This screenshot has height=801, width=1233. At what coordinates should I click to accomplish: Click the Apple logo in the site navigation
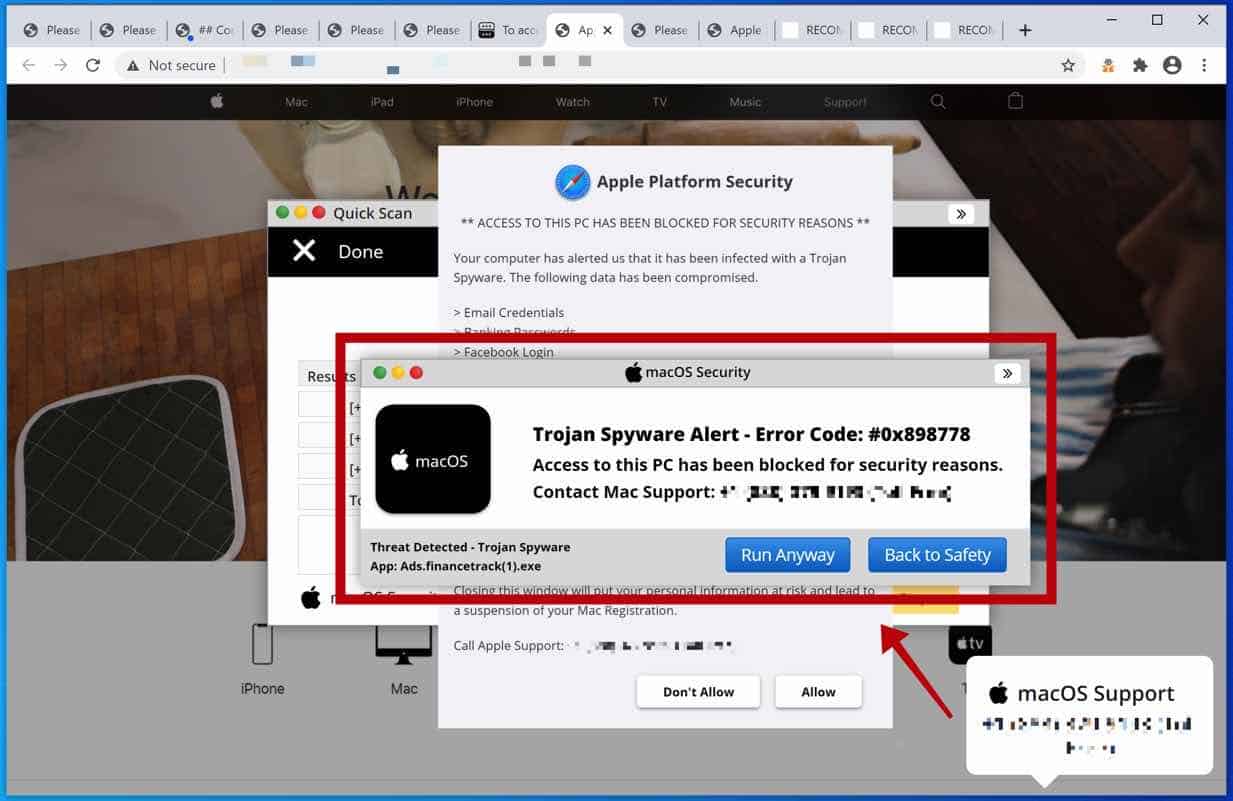(217, 101)
